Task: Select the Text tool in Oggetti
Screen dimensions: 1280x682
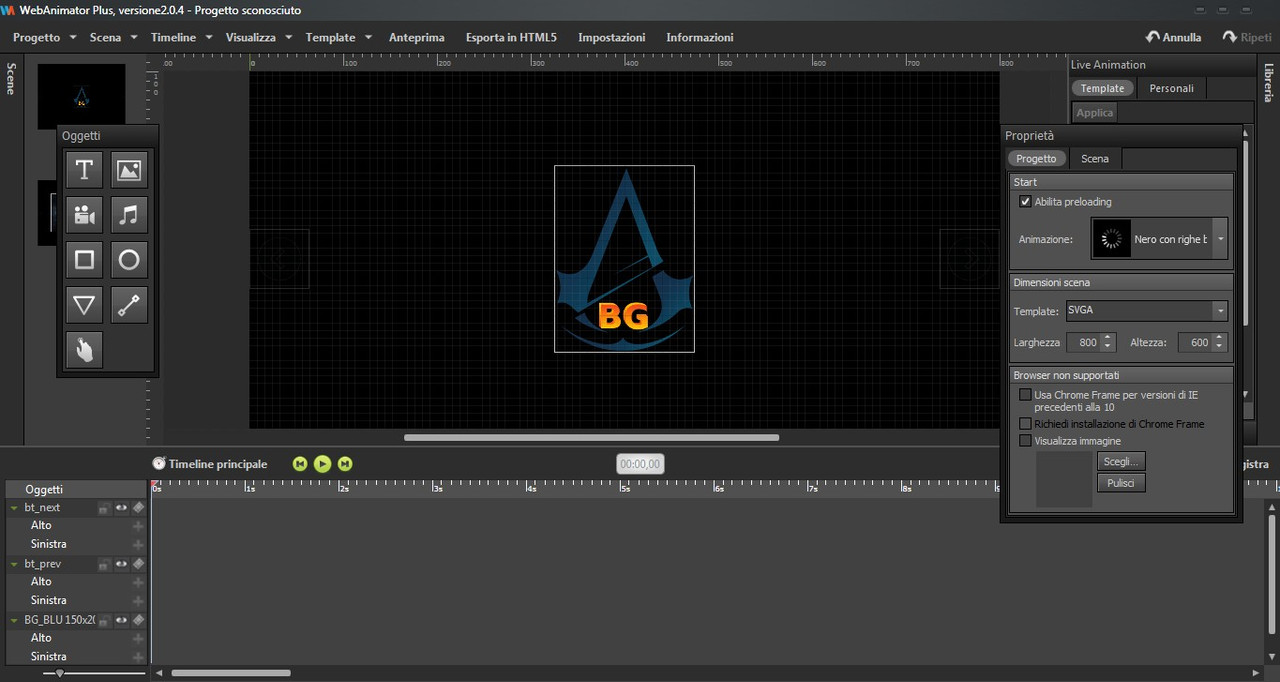Action: 84,170
